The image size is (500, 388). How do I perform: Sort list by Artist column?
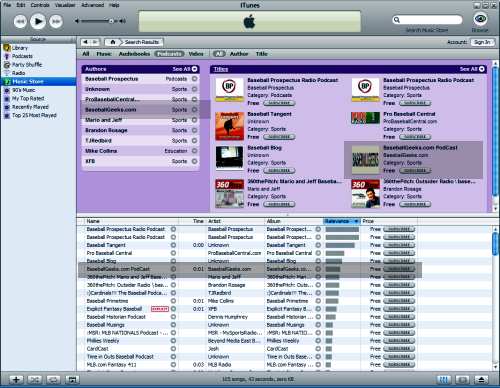pos(235,221)
